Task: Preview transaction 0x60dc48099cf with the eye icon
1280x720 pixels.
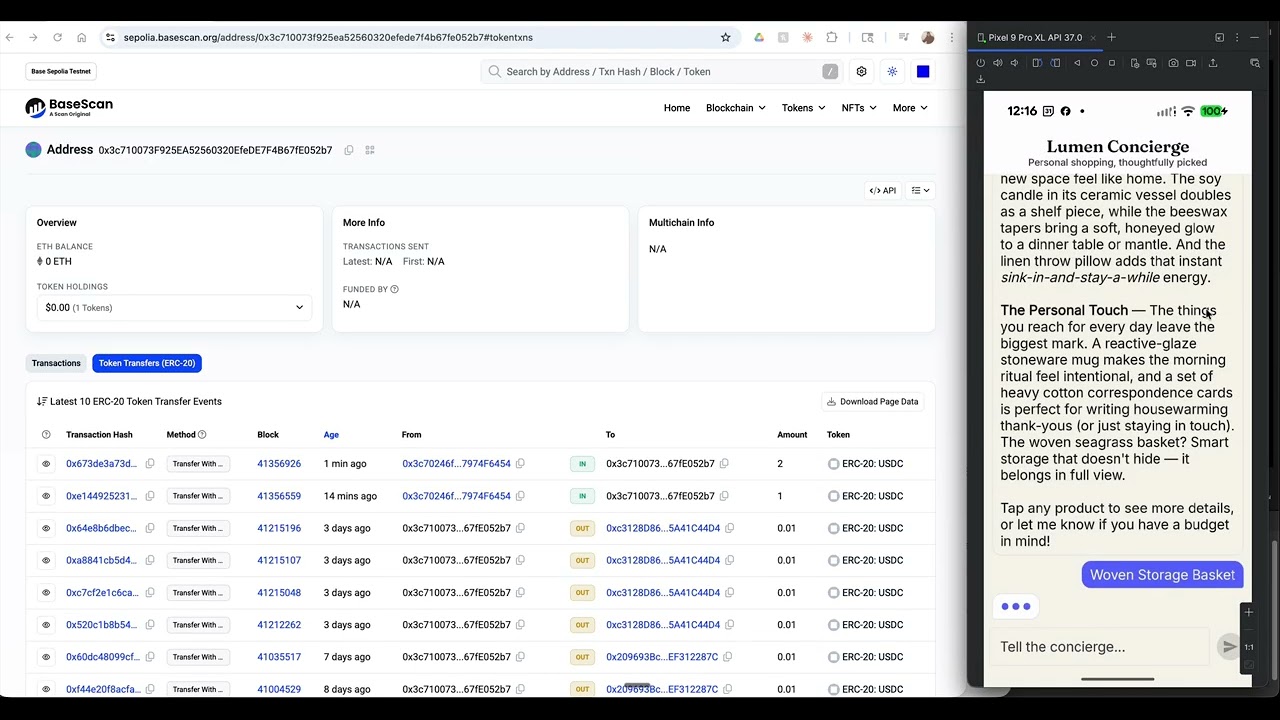Action: coord(46,657)
